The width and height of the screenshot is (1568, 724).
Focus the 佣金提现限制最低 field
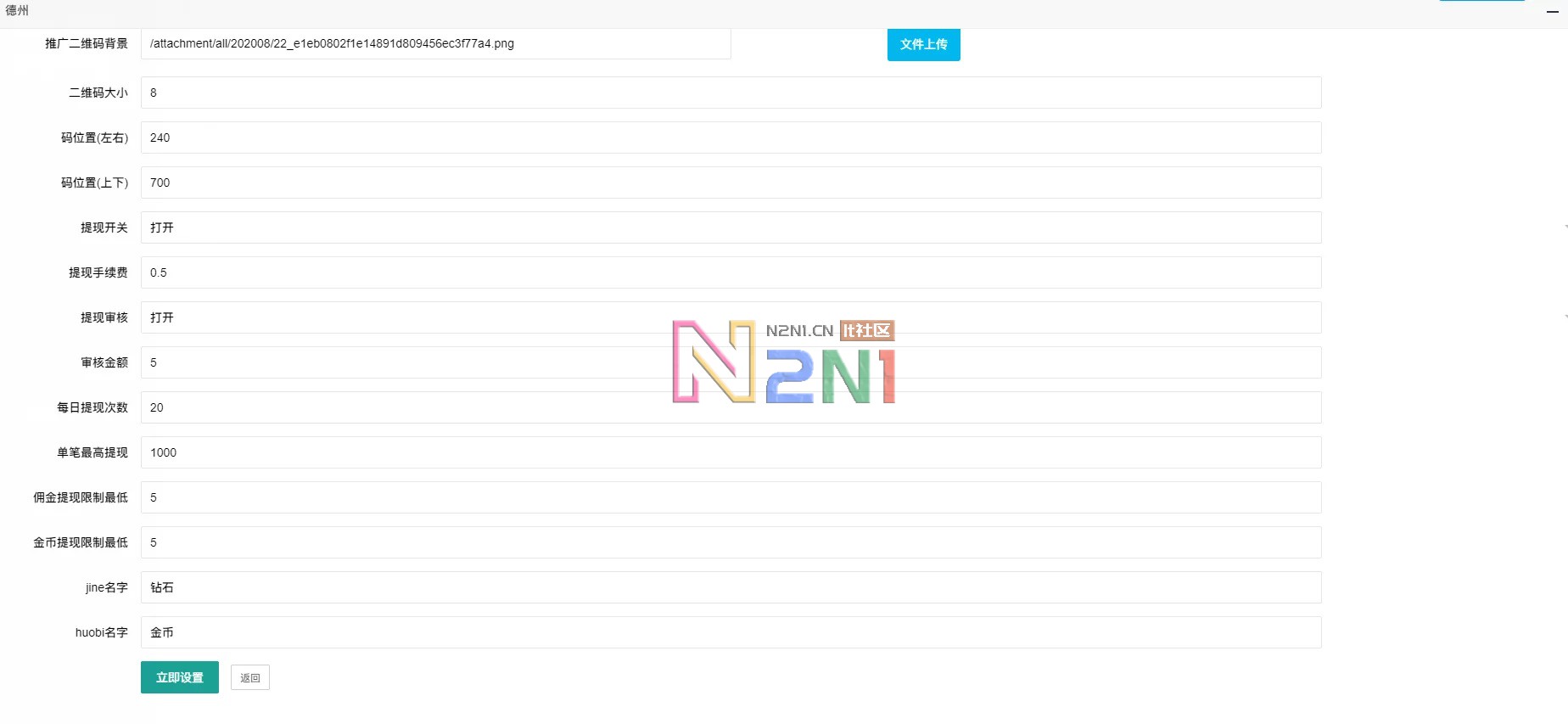pos(730,497)
